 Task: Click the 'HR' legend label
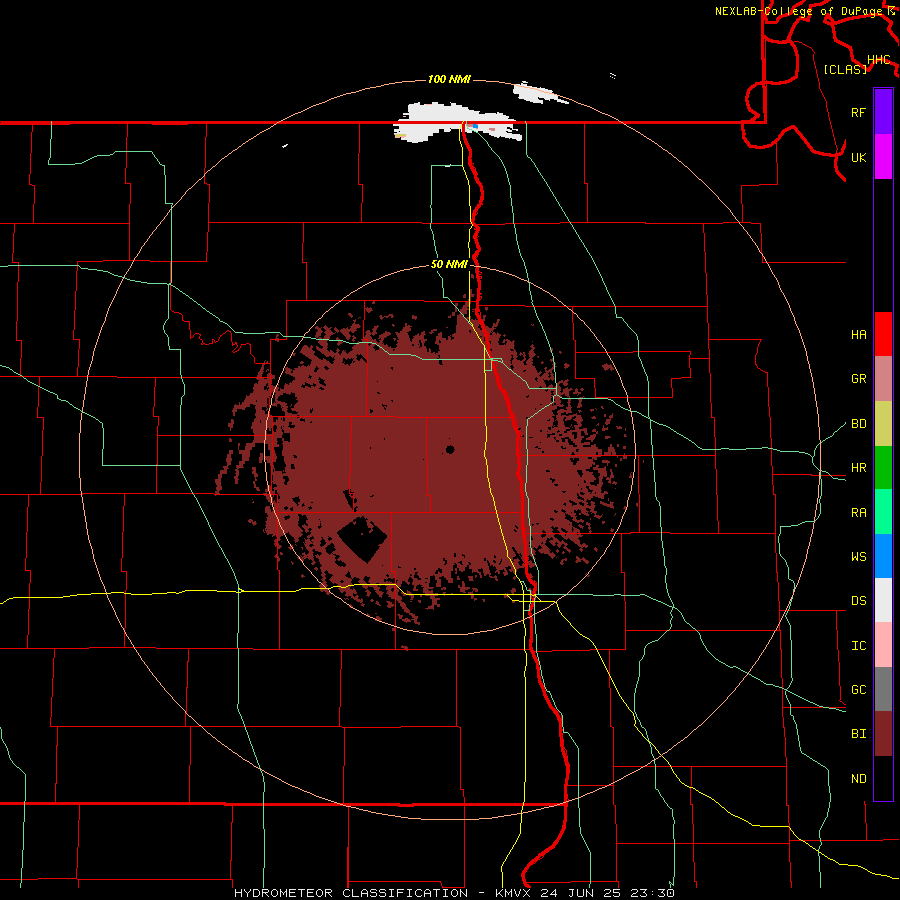(858, 468)
